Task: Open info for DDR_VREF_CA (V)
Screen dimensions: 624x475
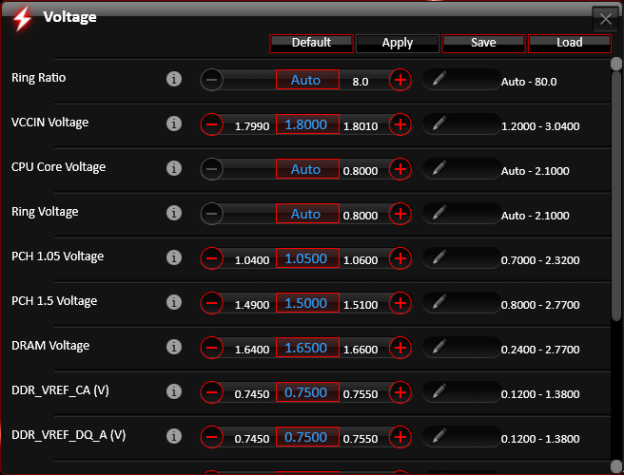Action: click(174, 392)
